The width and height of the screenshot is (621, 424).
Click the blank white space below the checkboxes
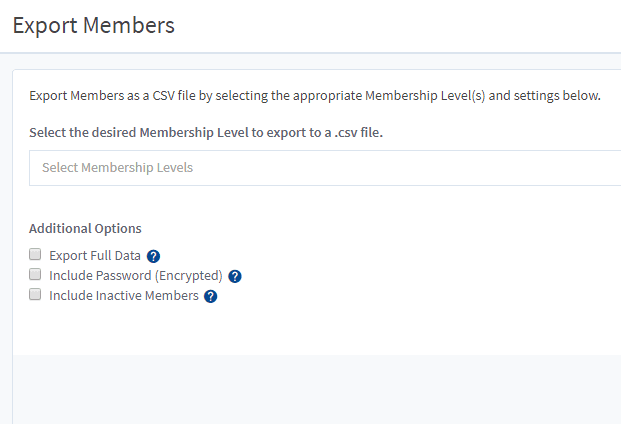(x=317, y=329)
